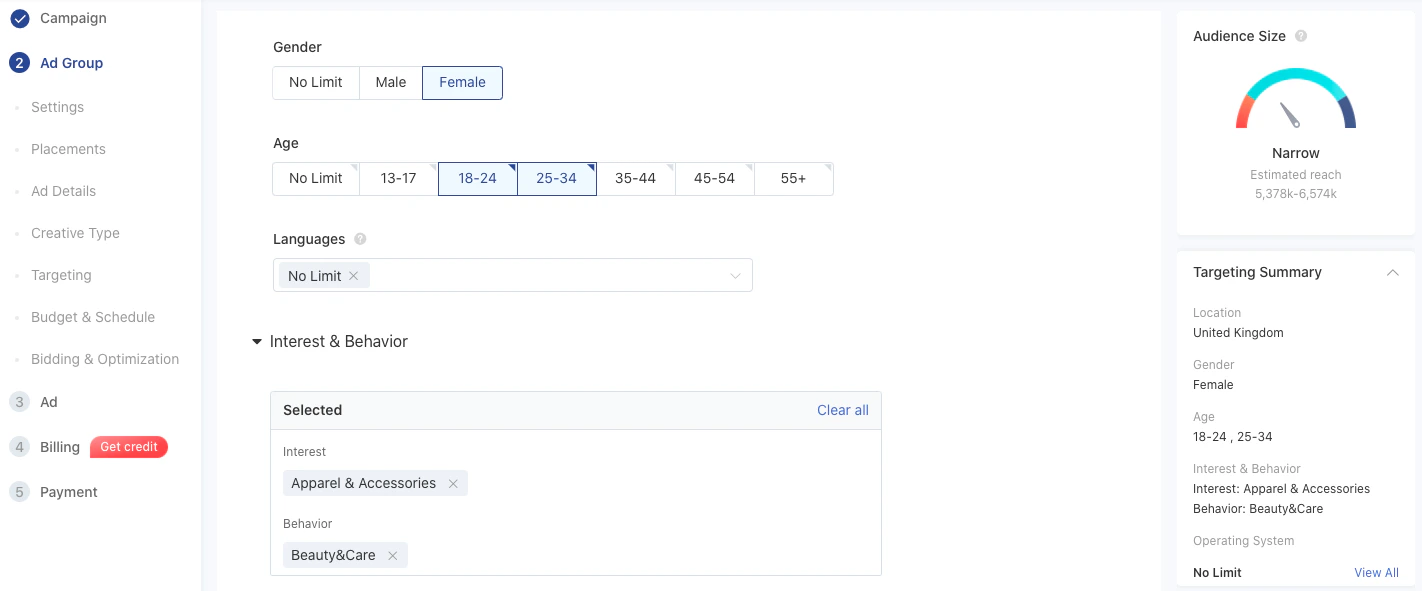The height and width of the screenshot is (591, 1422).
Task: Click the Campaign completed checkmark icon
Action: [19, 18]
